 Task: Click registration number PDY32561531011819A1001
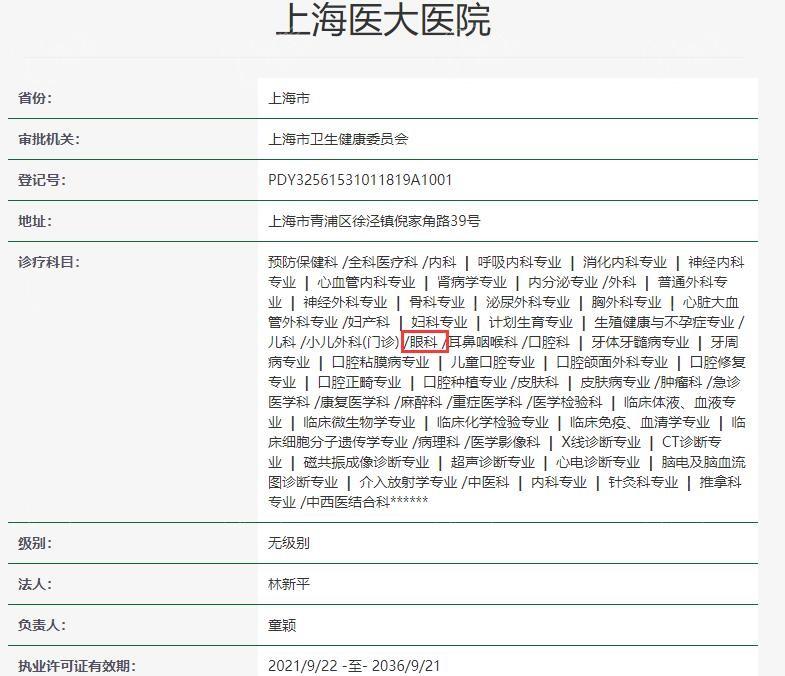click(x=360, y=180)
